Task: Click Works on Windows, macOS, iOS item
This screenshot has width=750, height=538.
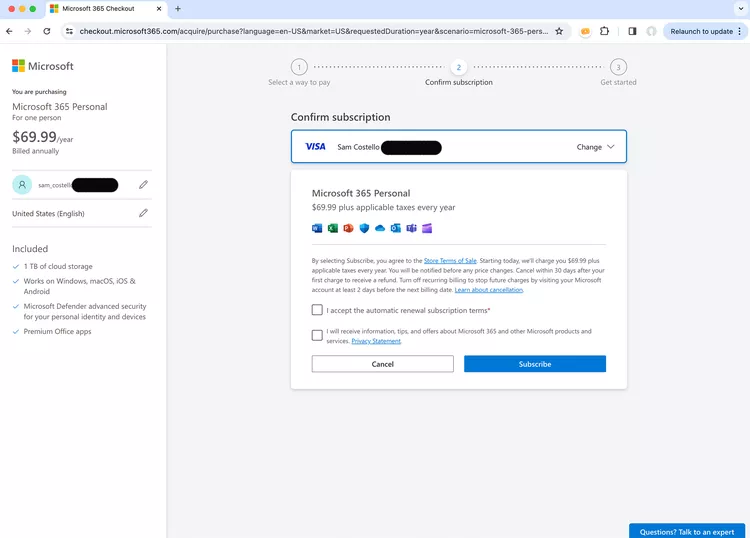Action: point(79,286)
